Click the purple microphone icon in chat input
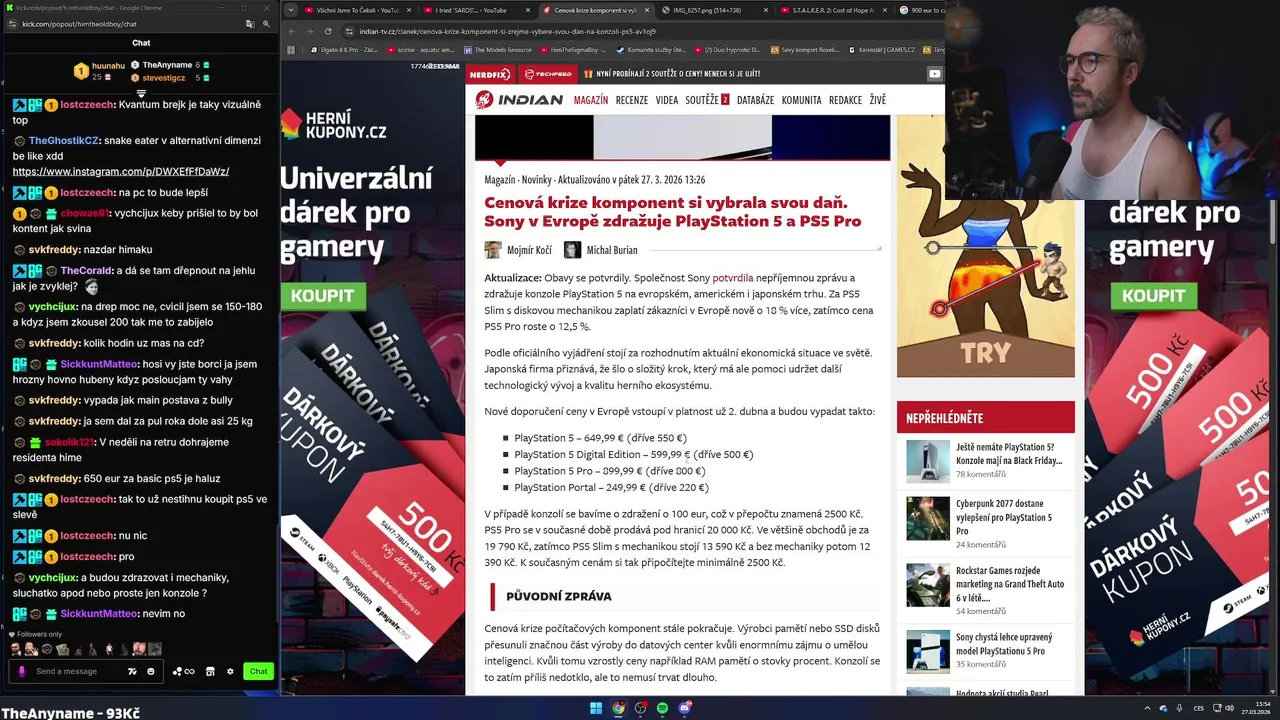 point(22,671)
